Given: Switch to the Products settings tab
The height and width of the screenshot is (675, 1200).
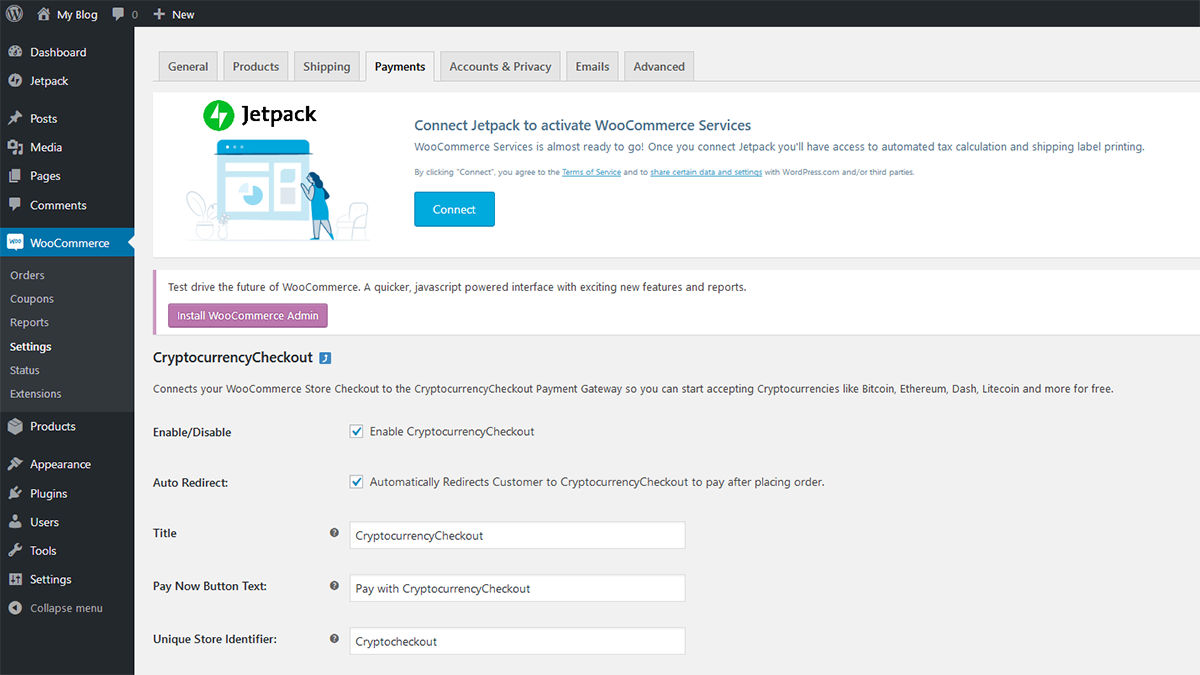Looking at the screenshot, I should click(x=256, y=66).
